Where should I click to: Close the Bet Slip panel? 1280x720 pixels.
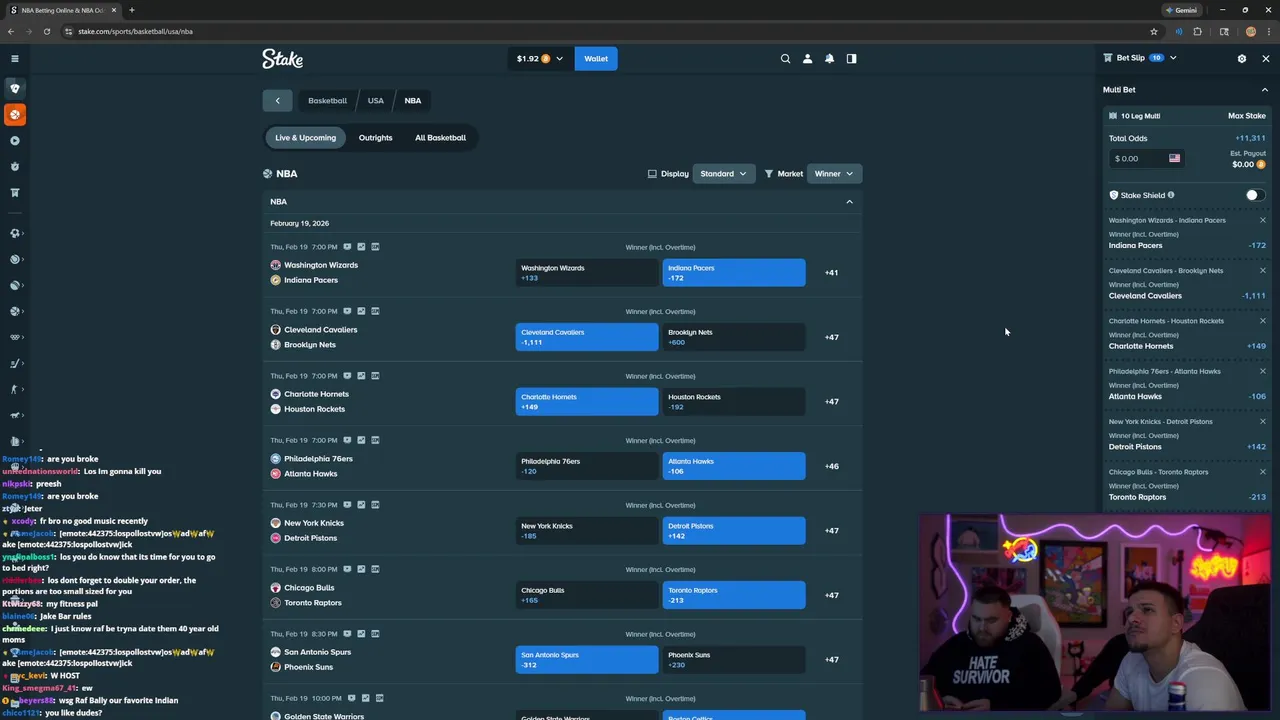coord(1265,58)
